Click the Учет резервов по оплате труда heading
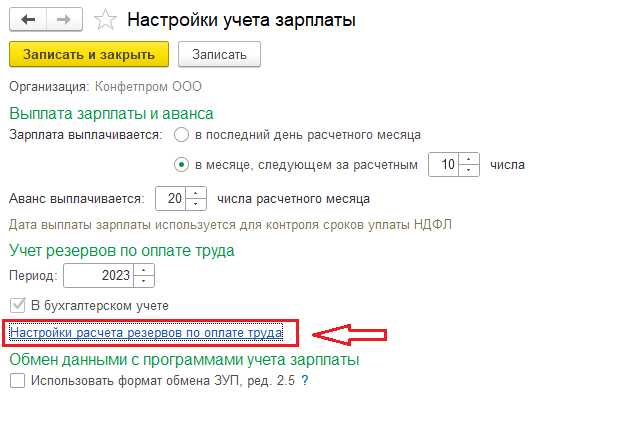Image resolution: width=632 pixels, height=429 pixels. coord(122,250)
